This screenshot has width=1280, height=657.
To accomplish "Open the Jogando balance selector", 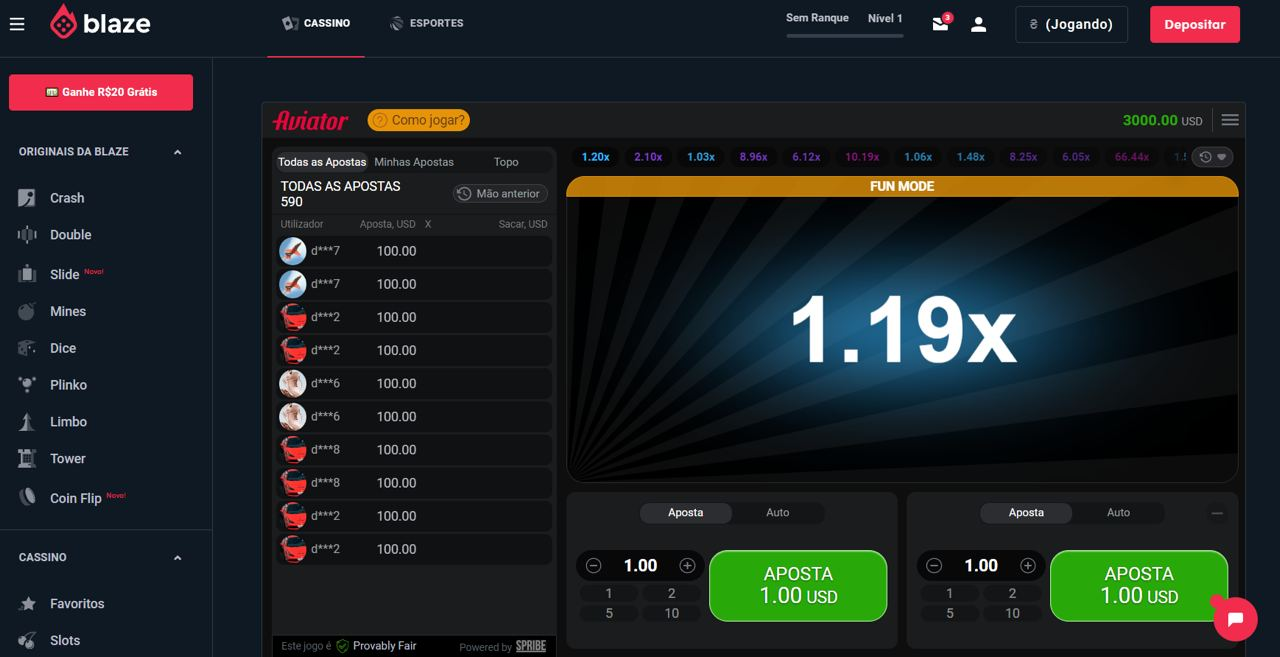I will pyautogui.click(x=1071, y=24).
